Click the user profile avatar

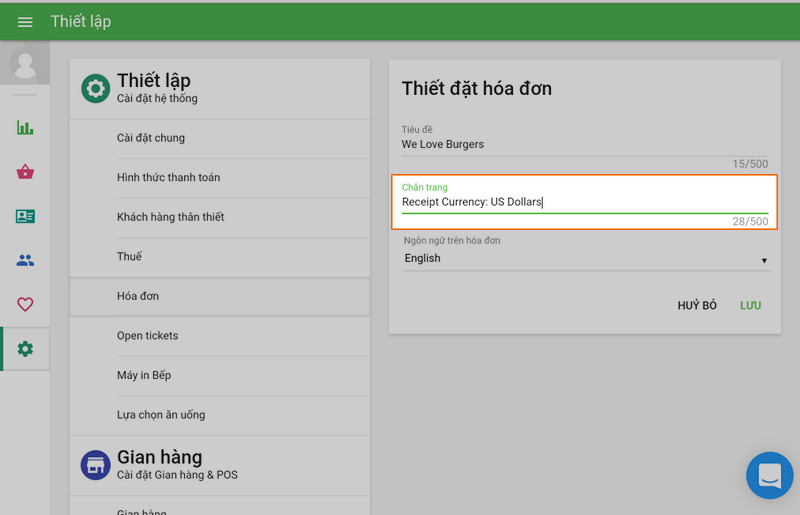pos(25,65)
